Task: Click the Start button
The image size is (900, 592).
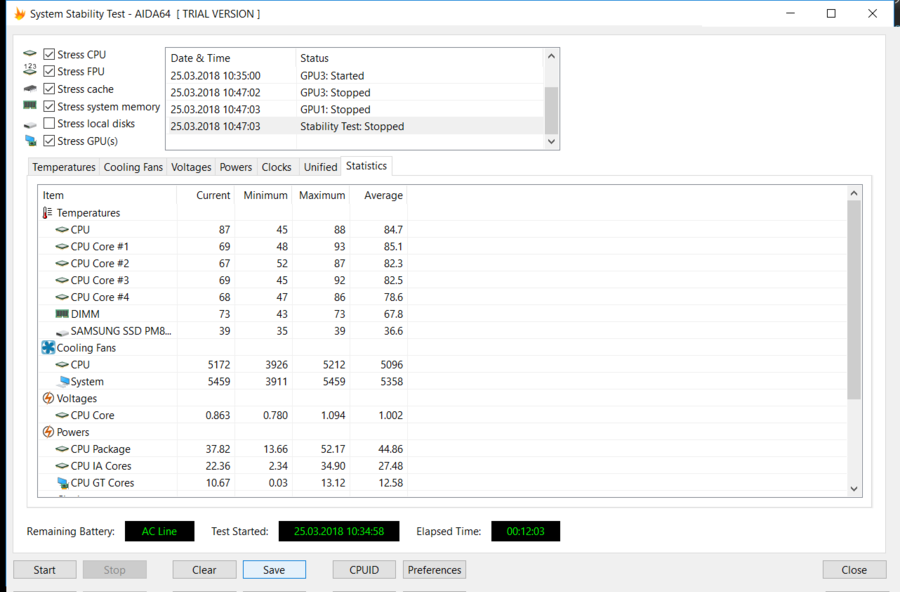Action: point(45,570)
